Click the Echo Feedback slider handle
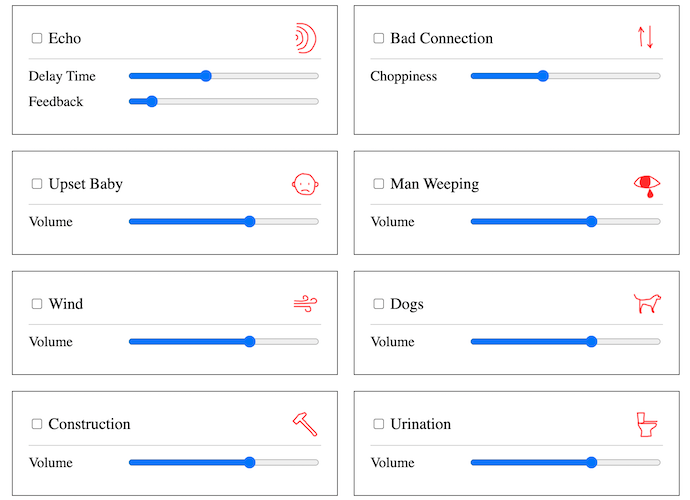Image resolution: width=690 pixels, height=500 pixels. click(x=152, y=102)
